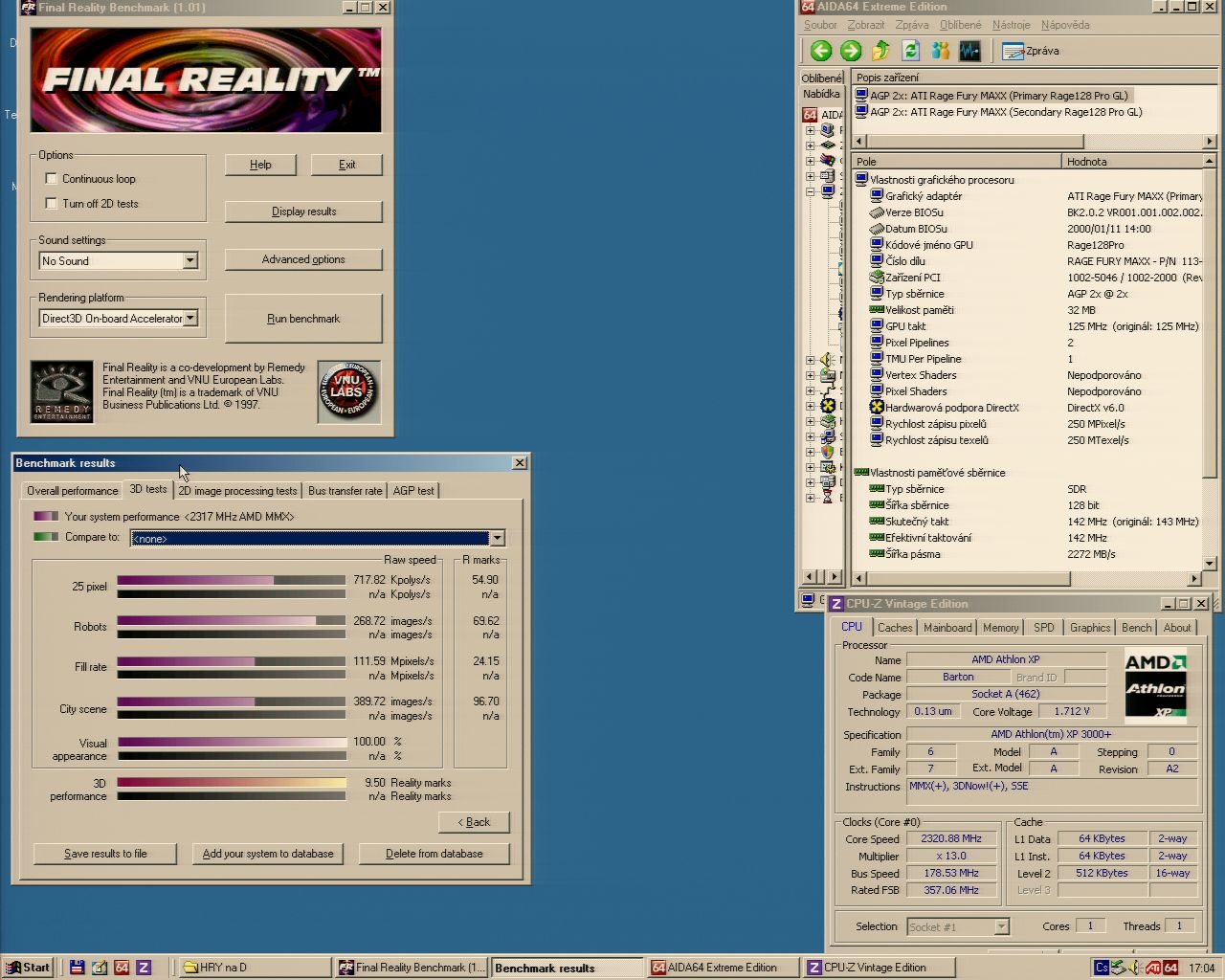Image resolution: width=1225 pixels, height=980 pixels.
Task: Click the Oblíbené side tab
Action: [x=821, y=78]
